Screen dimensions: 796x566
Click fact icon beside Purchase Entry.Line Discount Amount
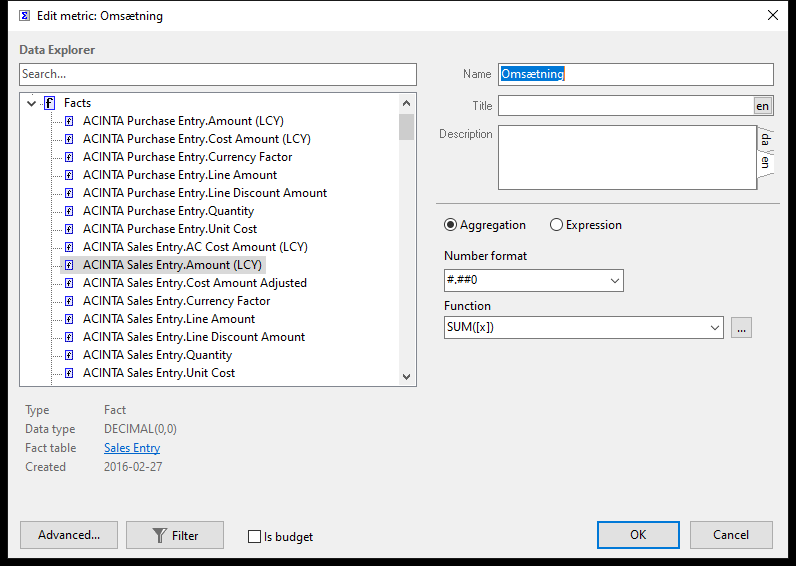(x=69, y=193)
